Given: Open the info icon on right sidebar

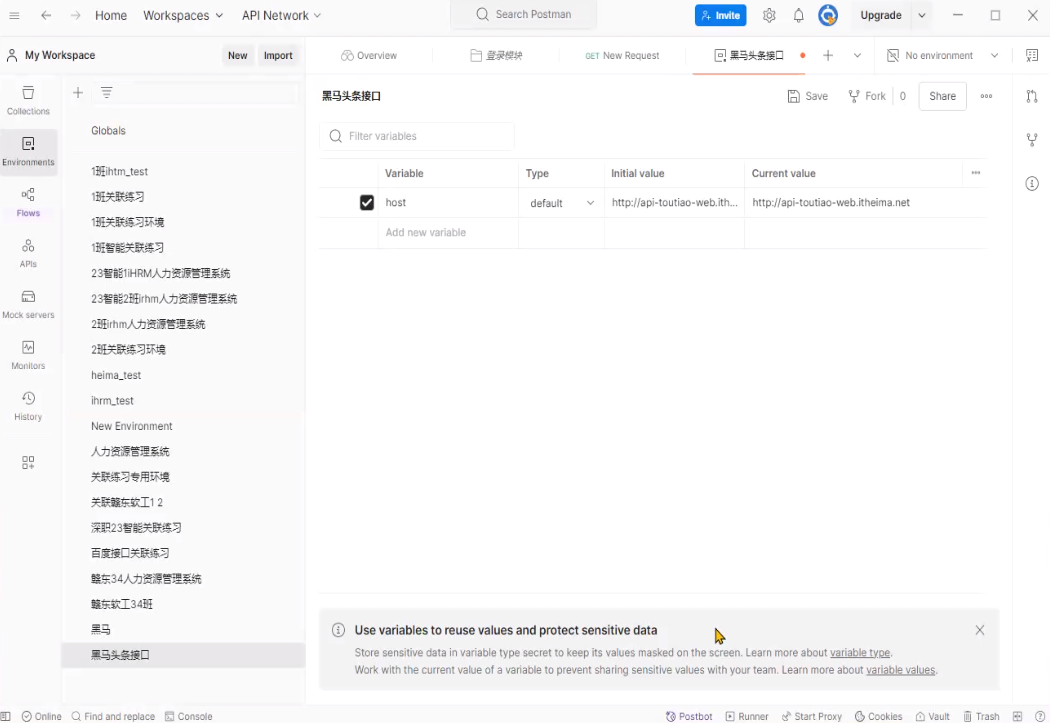Looking at the screenshot, I should coord(1032,183).
